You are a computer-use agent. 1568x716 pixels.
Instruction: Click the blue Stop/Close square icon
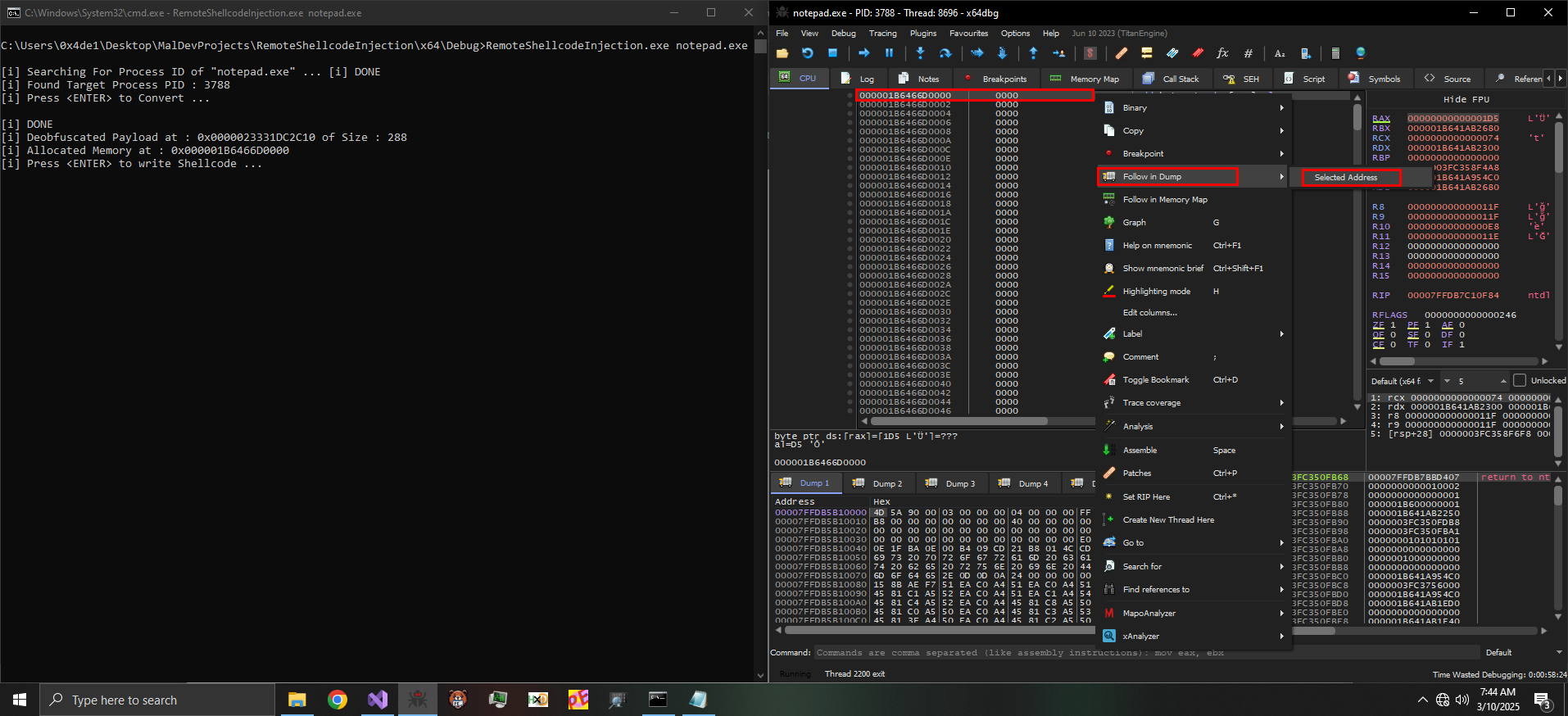832,53
